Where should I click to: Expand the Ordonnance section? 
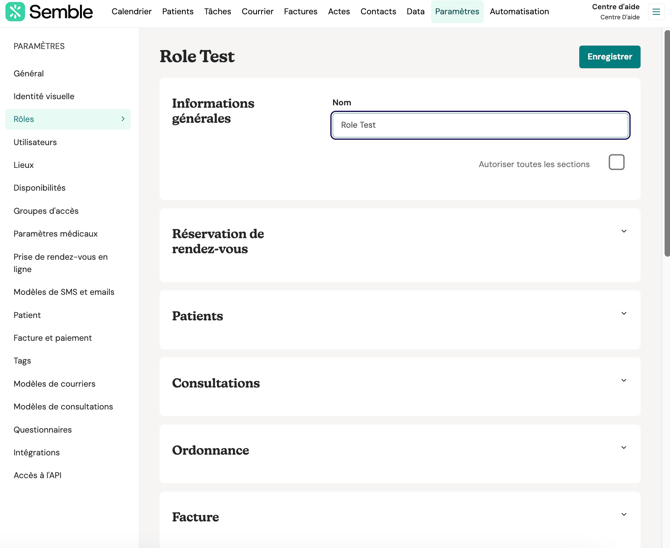tap(623, 448)
